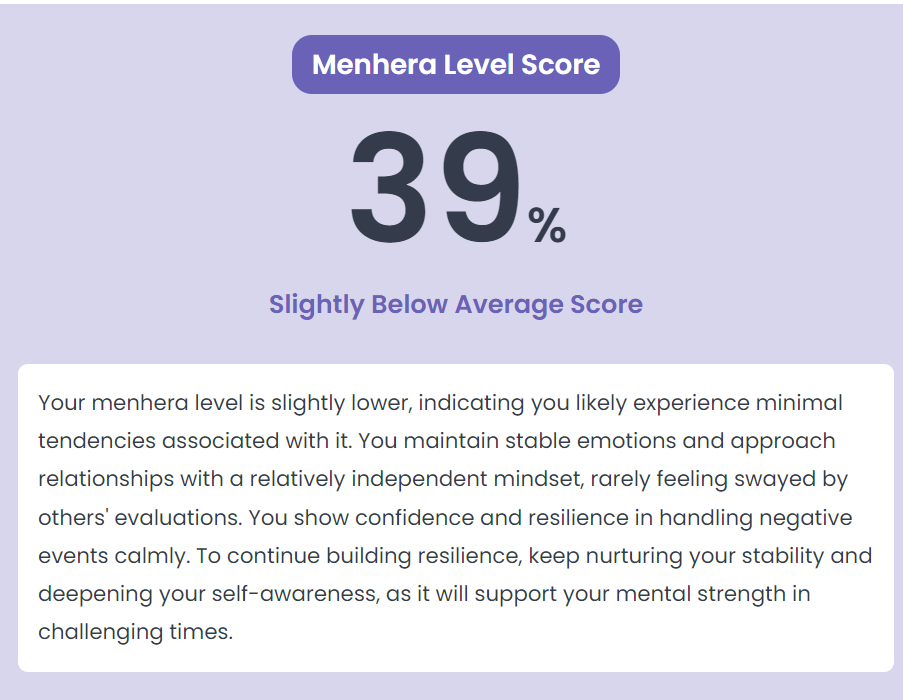
Task: Click the percent symbol beside 39
Action: (x=547, y=225)
